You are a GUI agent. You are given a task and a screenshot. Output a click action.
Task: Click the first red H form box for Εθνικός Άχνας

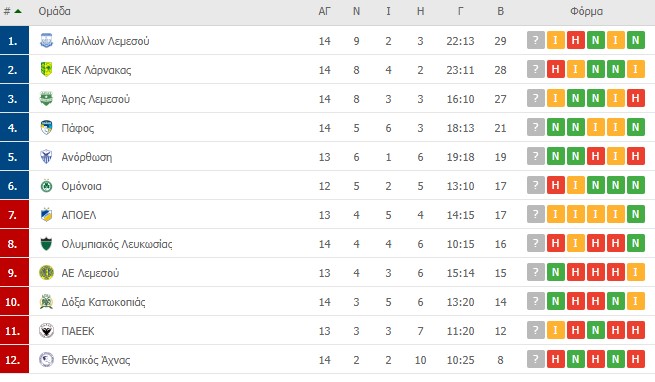tap(556, 359)
